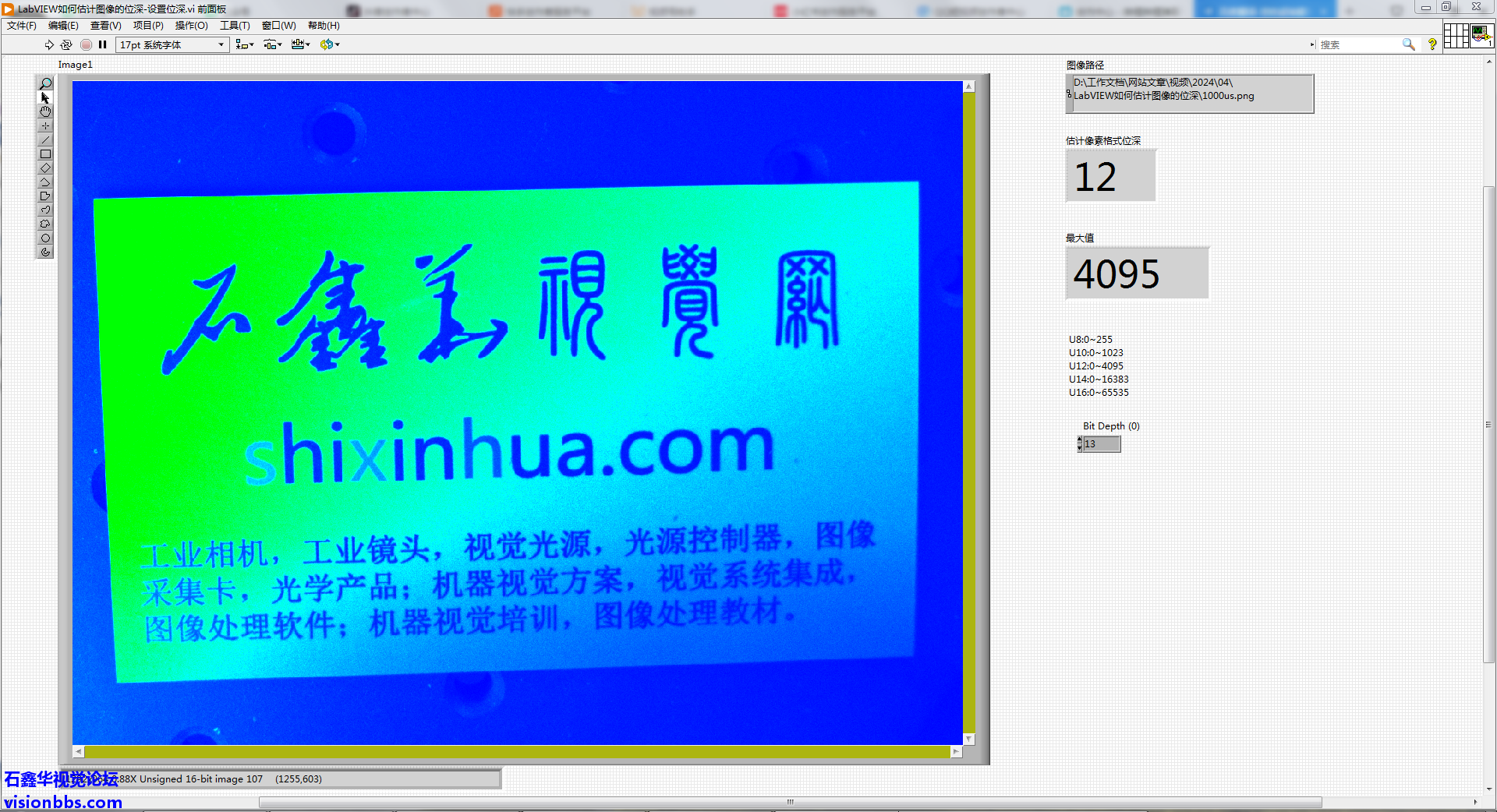This screenshot has height=812, width=1497.
Task: Open the 17pt system font dropdown
Action: [x=172, y=45]
